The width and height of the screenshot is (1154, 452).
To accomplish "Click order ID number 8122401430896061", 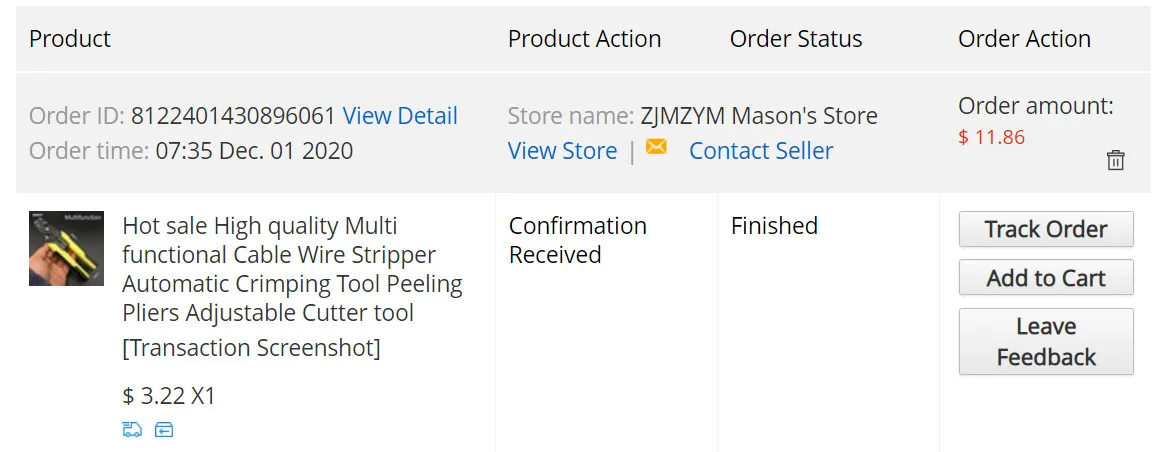I will tap(233, 116).
